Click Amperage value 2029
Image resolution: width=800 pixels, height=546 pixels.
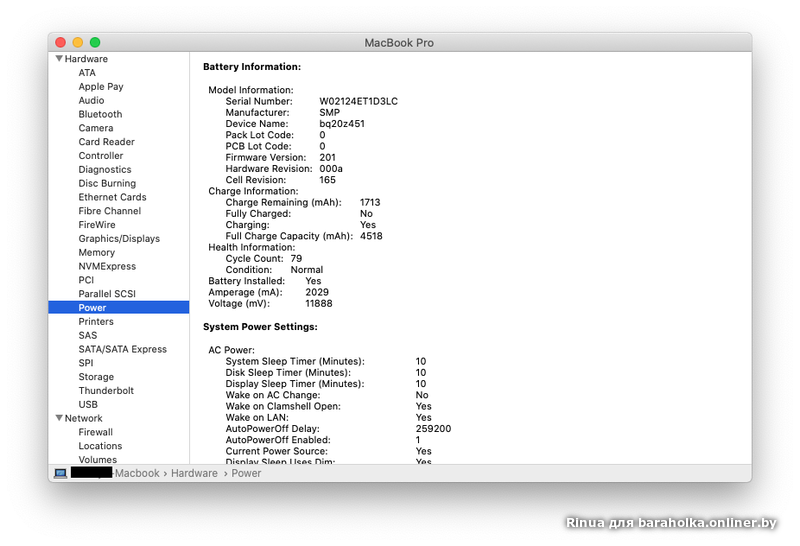pos(317,292)
